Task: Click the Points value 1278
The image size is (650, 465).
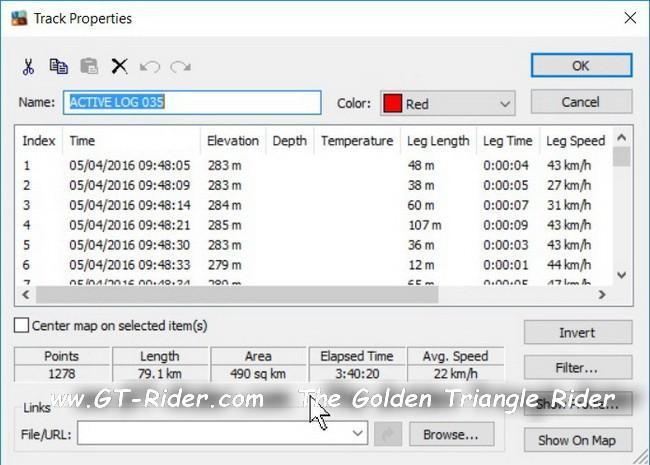Action: (62, 373)
